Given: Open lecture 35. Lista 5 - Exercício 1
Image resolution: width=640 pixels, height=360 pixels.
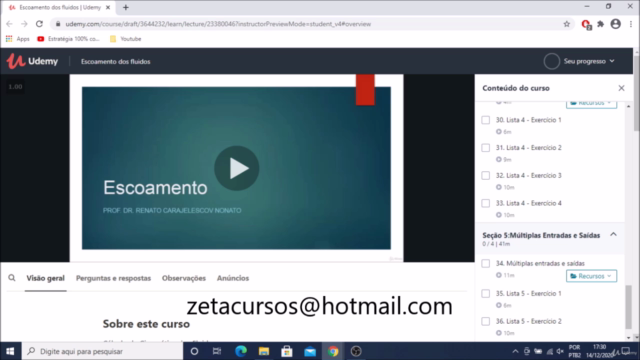Looking at the screenshot, I should (x=529, y=294).
